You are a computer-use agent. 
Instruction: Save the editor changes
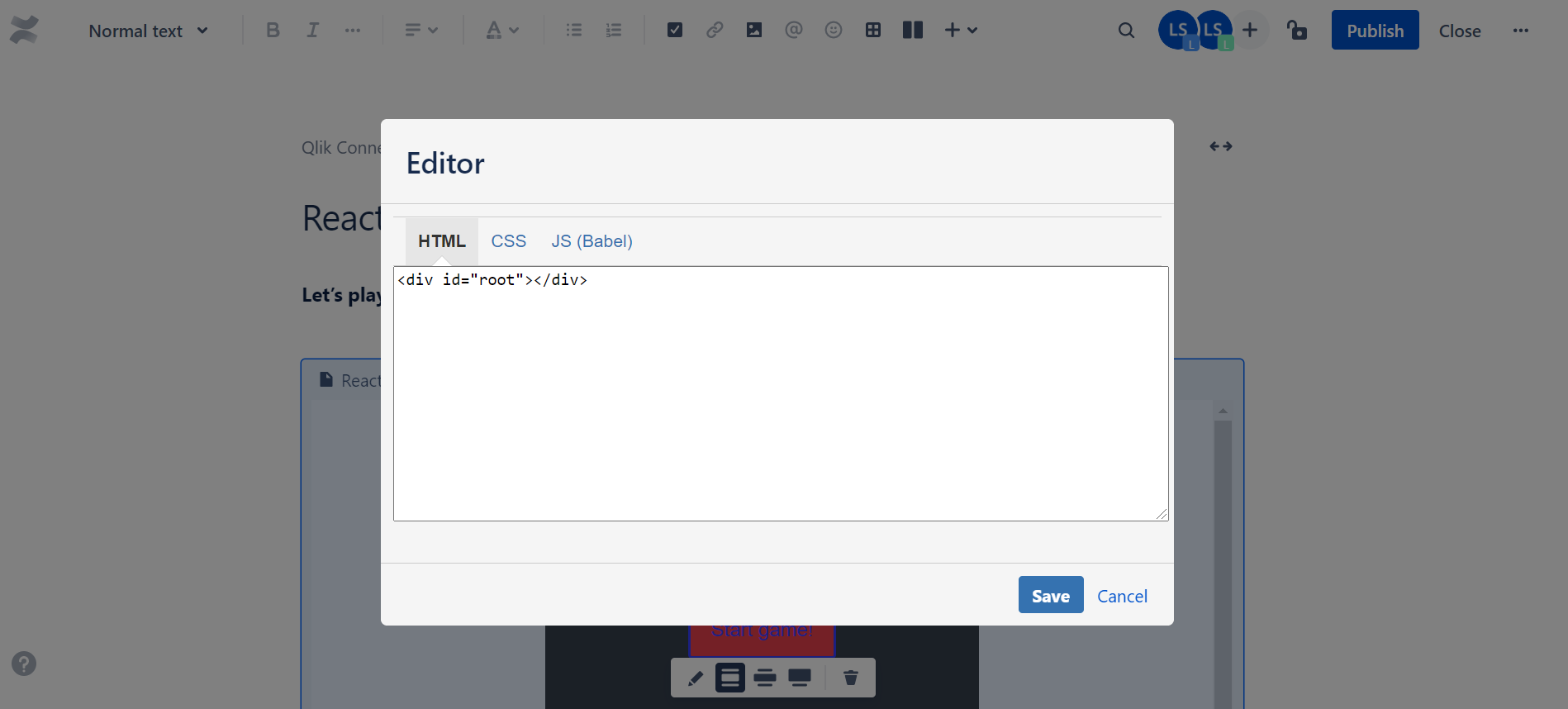pyautogui.click(x=1051, y=595)
